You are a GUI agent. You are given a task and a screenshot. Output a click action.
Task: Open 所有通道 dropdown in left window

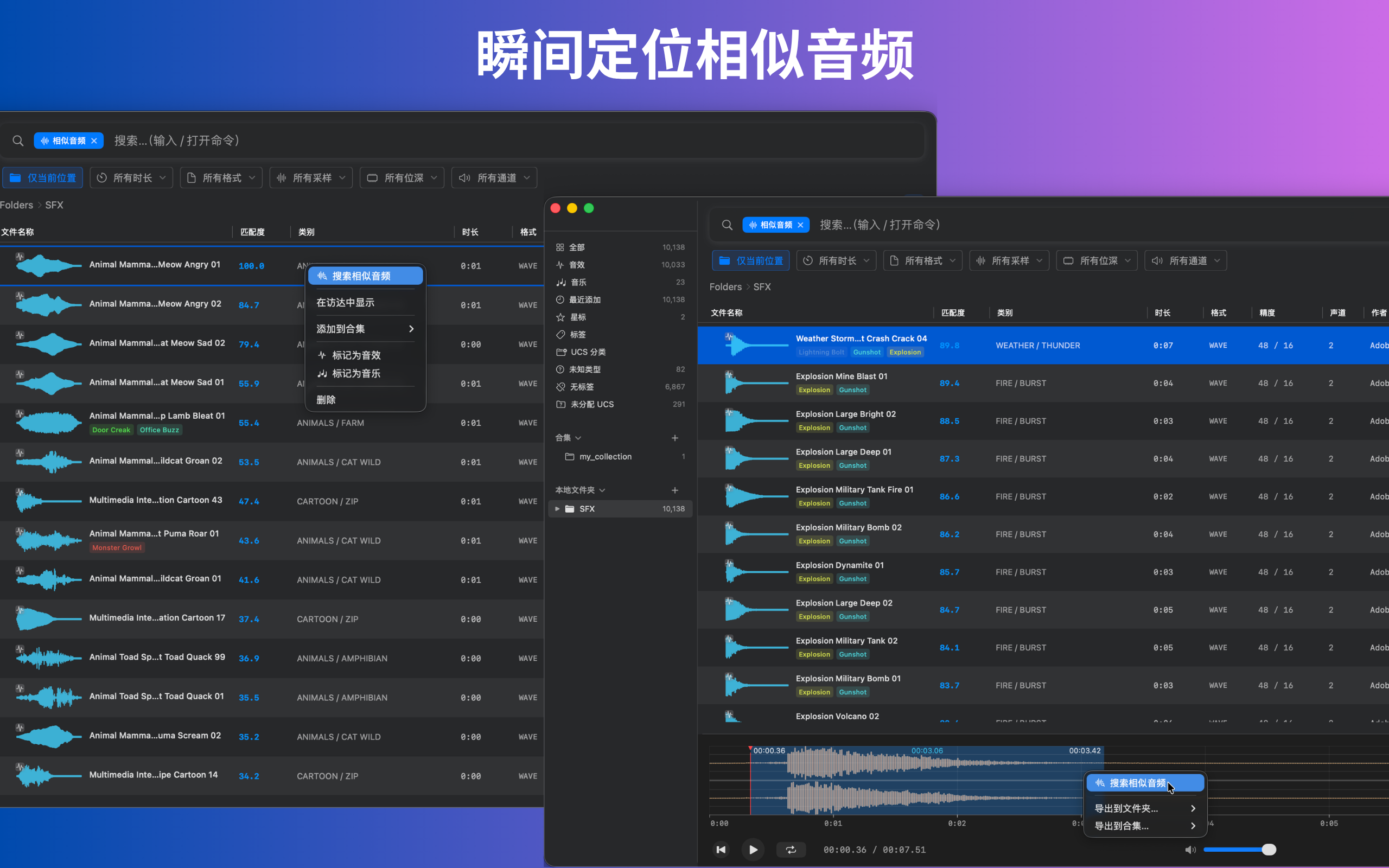coord(494,178)
